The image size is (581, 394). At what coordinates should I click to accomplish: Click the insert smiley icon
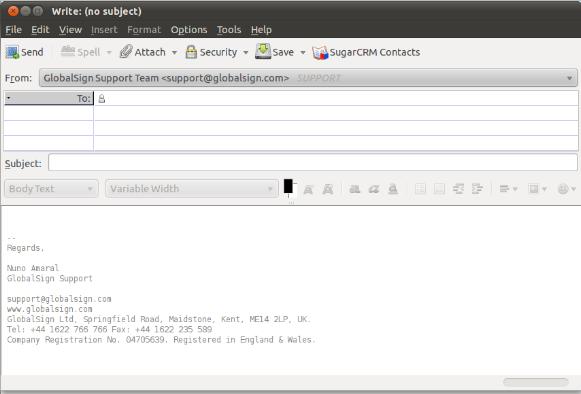click(563, 189)
